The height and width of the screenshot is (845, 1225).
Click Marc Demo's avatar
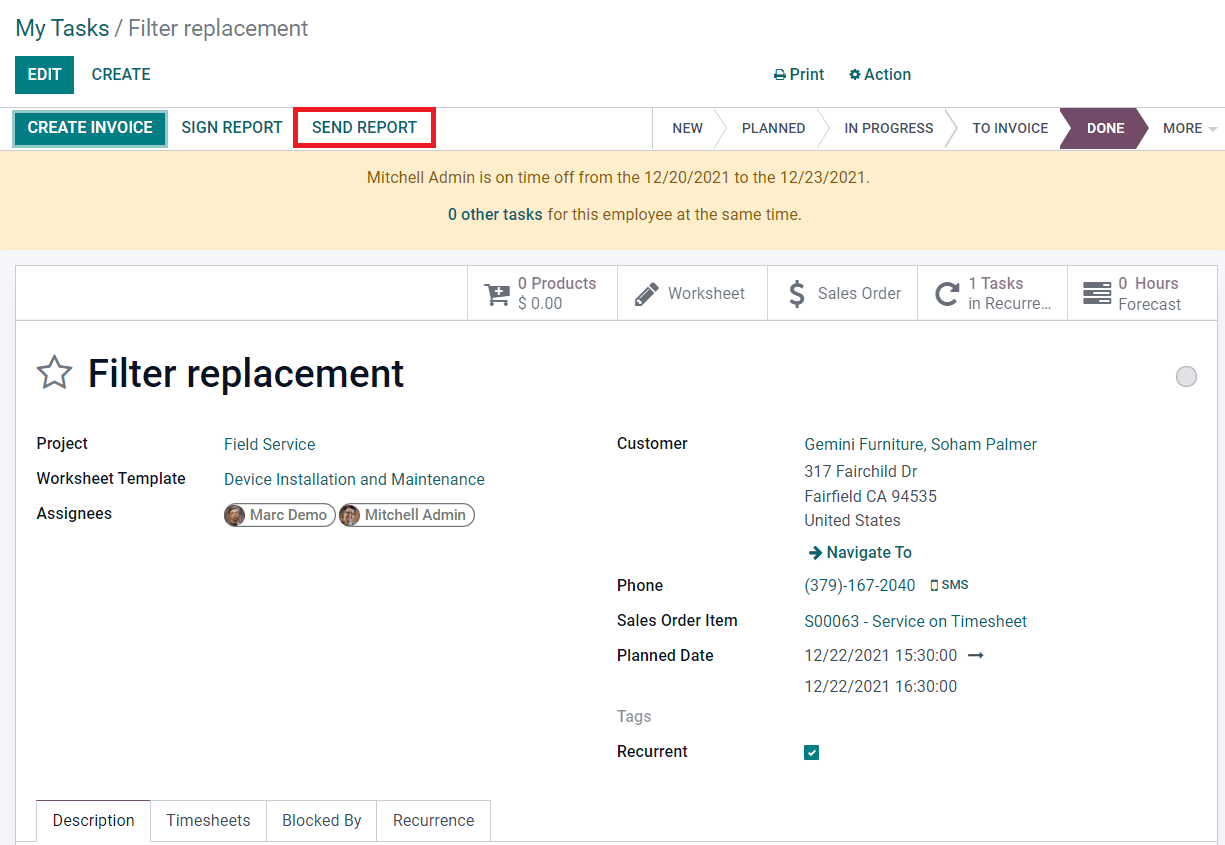click(235, 515)
